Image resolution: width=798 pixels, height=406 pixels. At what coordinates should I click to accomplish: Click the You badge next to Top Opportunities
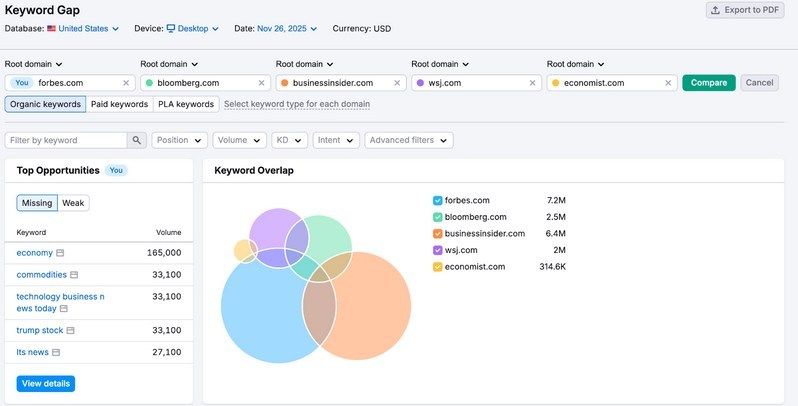[x=116, y=170]
